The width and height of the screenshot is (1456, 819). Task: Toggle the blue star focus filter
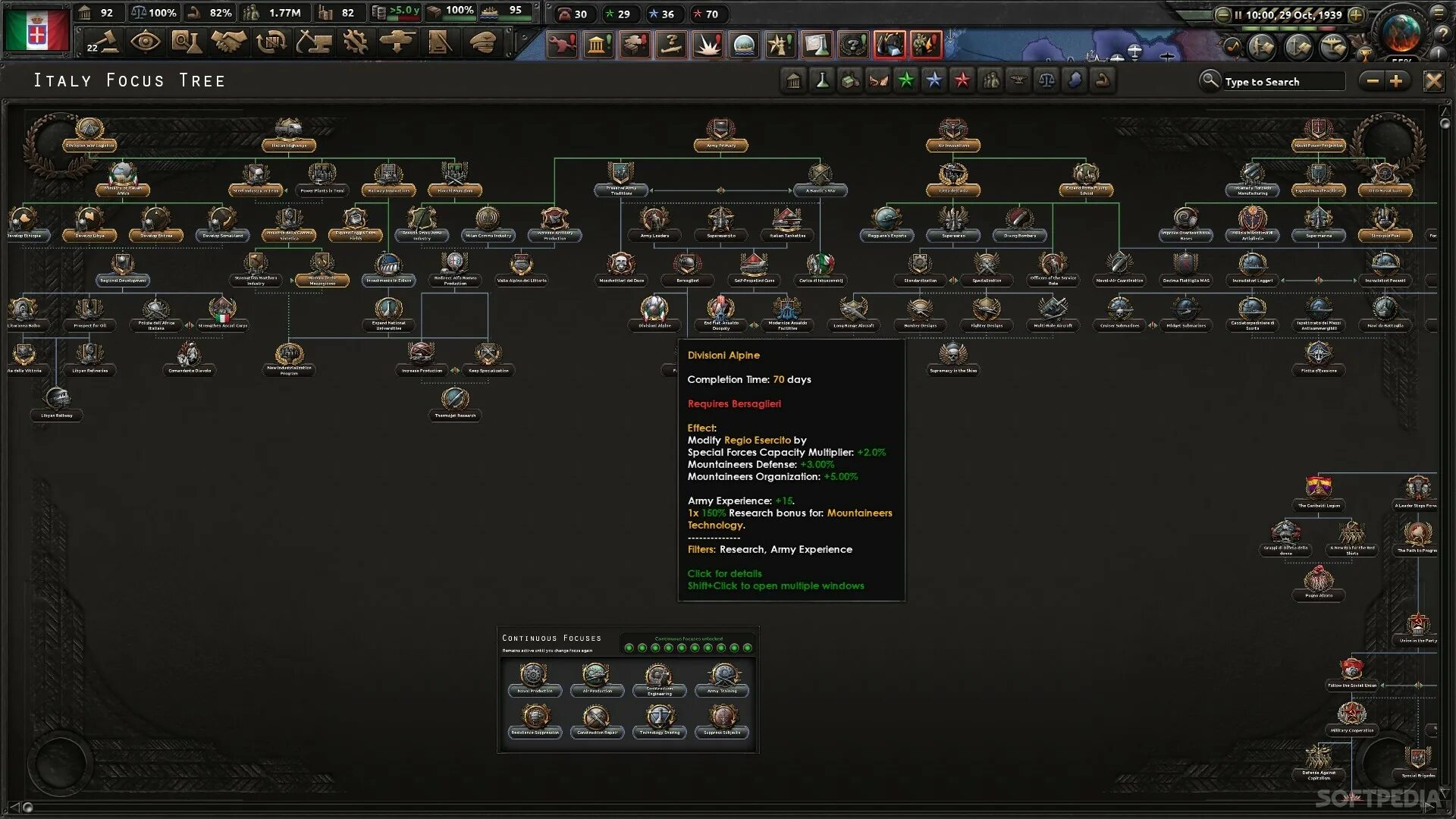pos(934,80)
